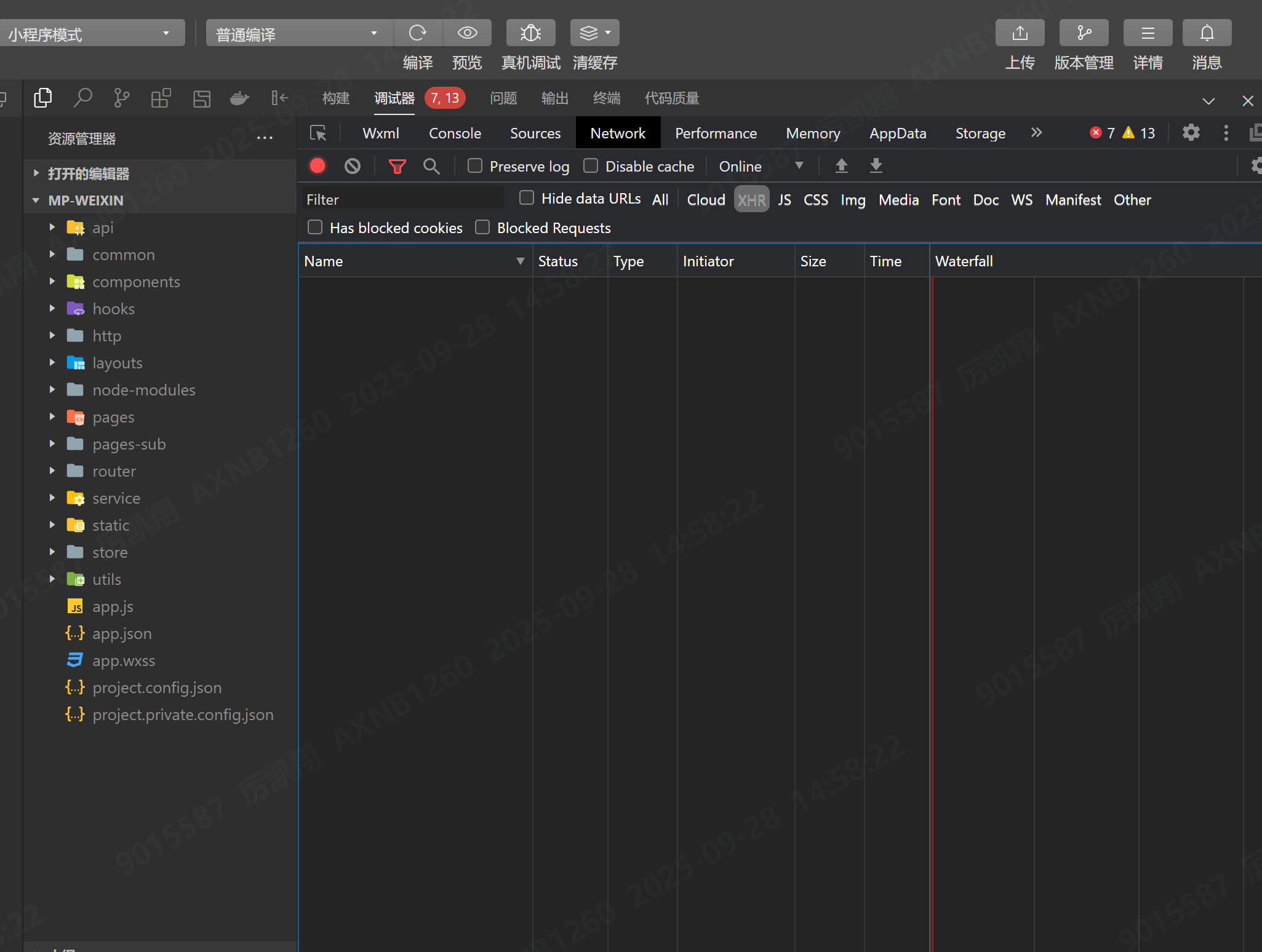Click the network Filter text field
The image size is (1262, 952).
point(403,199)
